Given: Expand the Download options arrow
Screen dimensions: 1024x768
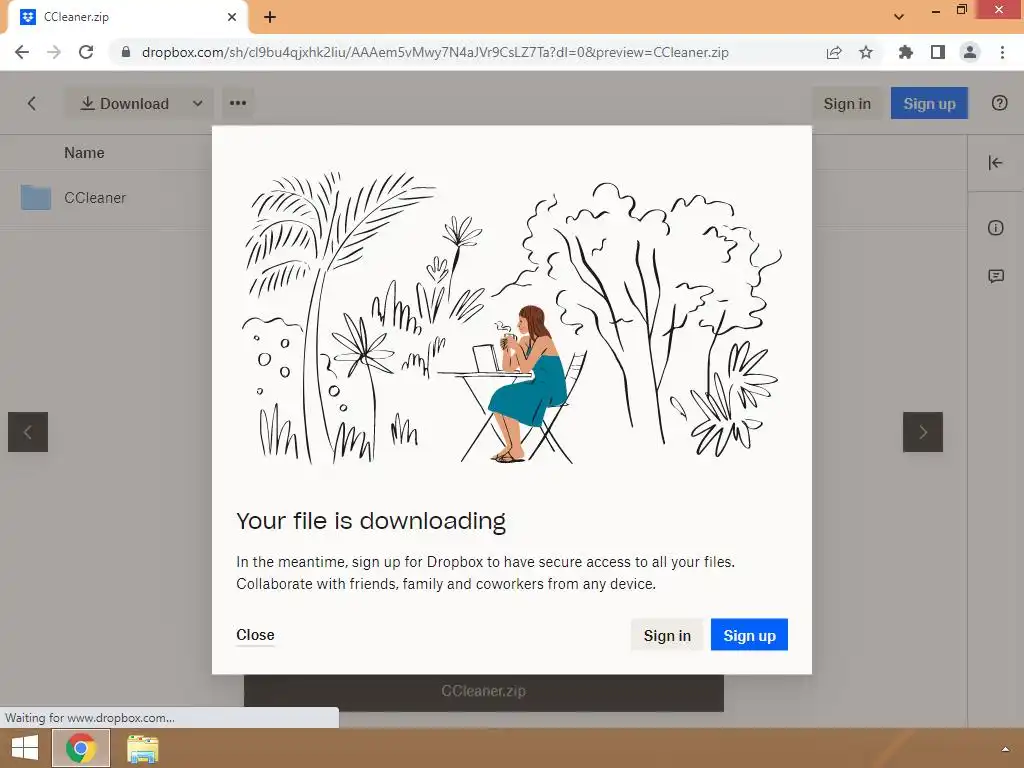Looking at the screenshot, I should tap(198, 103).
